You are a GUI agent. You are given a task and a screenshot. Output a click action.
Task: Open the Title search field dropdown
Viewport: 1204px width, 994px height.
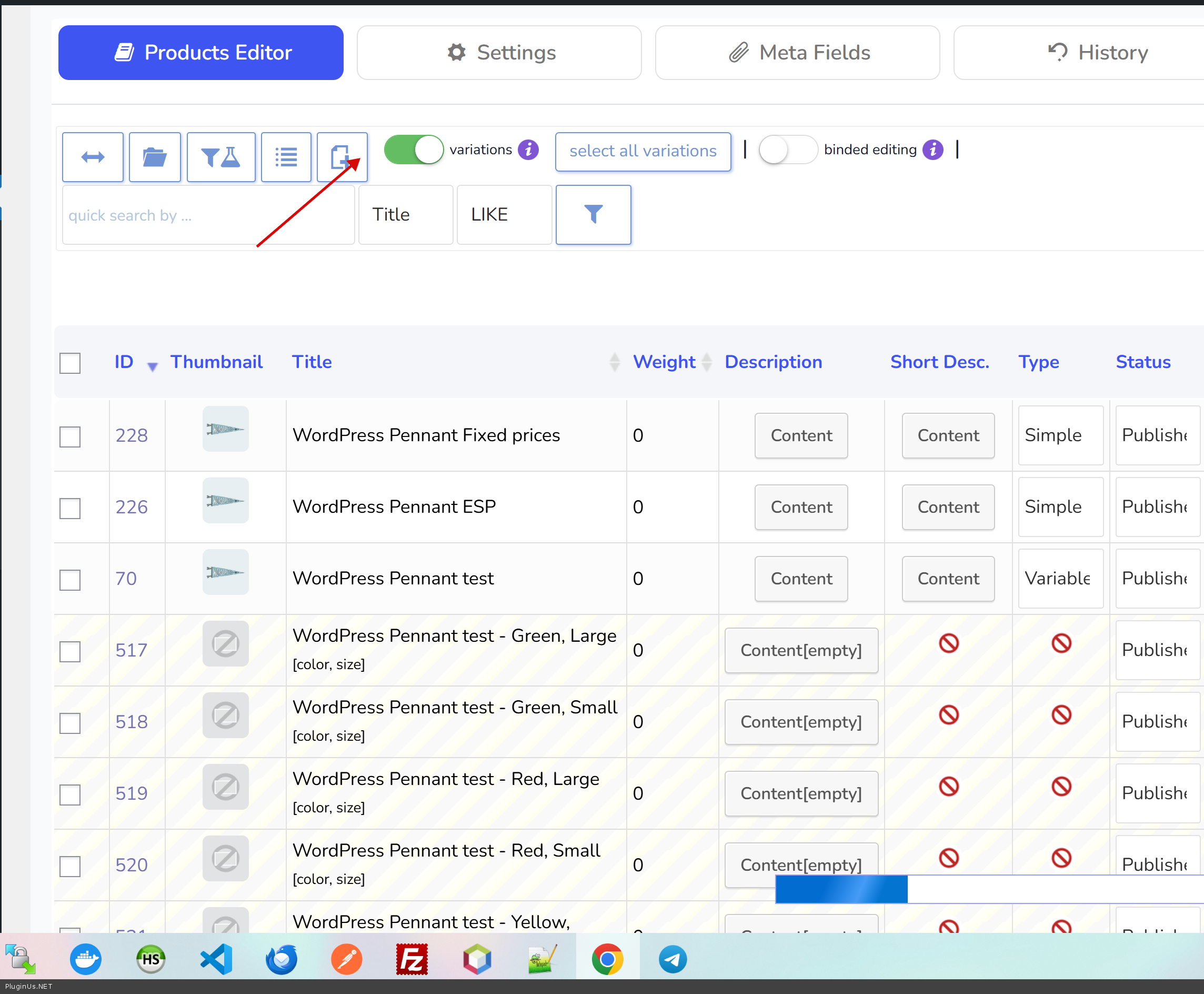[405, 215]
